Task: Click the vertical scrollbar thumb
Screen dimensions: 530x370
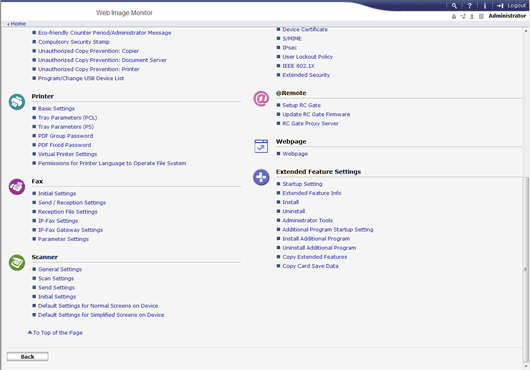Action: [x=526, y=269]
